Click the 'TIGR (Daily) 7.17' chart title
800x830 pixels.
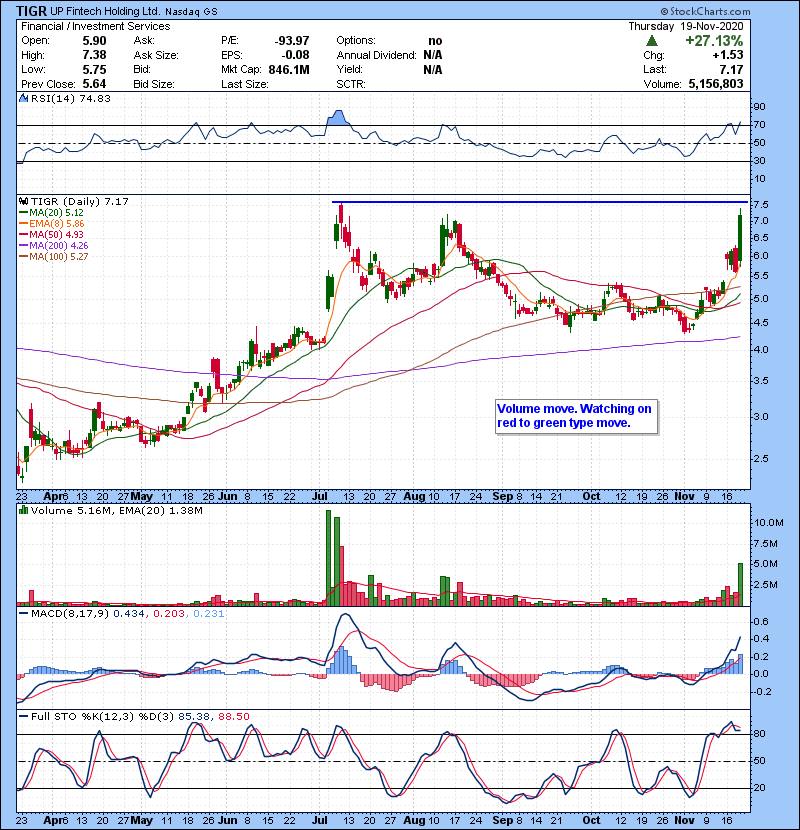click(x=79, y=202)
